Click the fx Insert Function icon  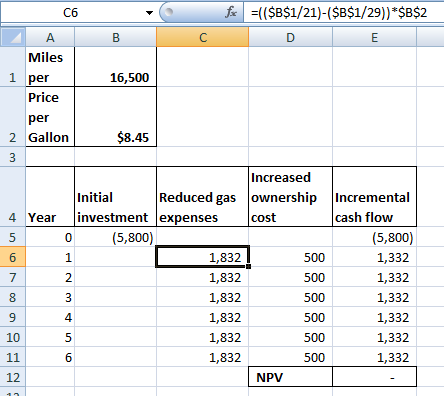tap(231, 13)
